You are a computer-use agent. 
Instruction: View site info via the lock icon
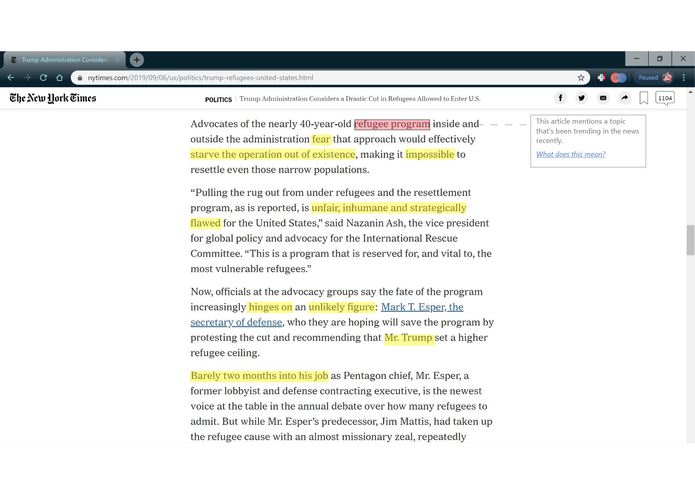(x=80, y=78)
